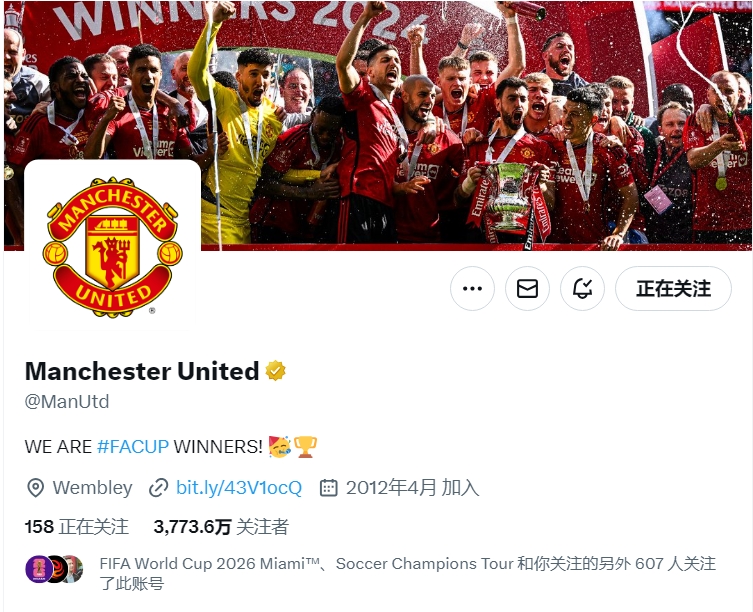Open the three-dot more options menu
753x612 pixels.
[472, 289]
